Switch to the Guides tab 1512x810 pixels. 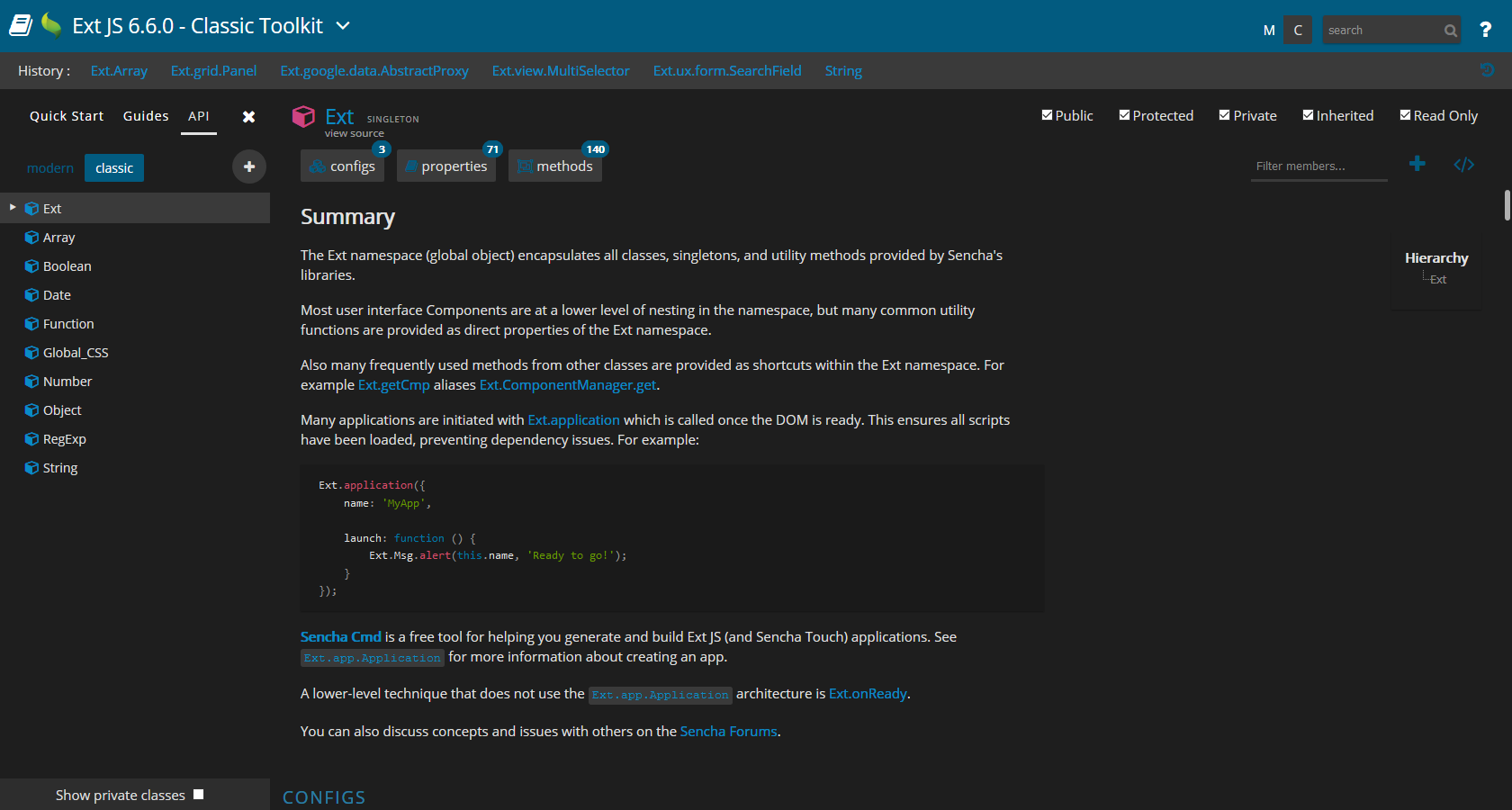145,115
